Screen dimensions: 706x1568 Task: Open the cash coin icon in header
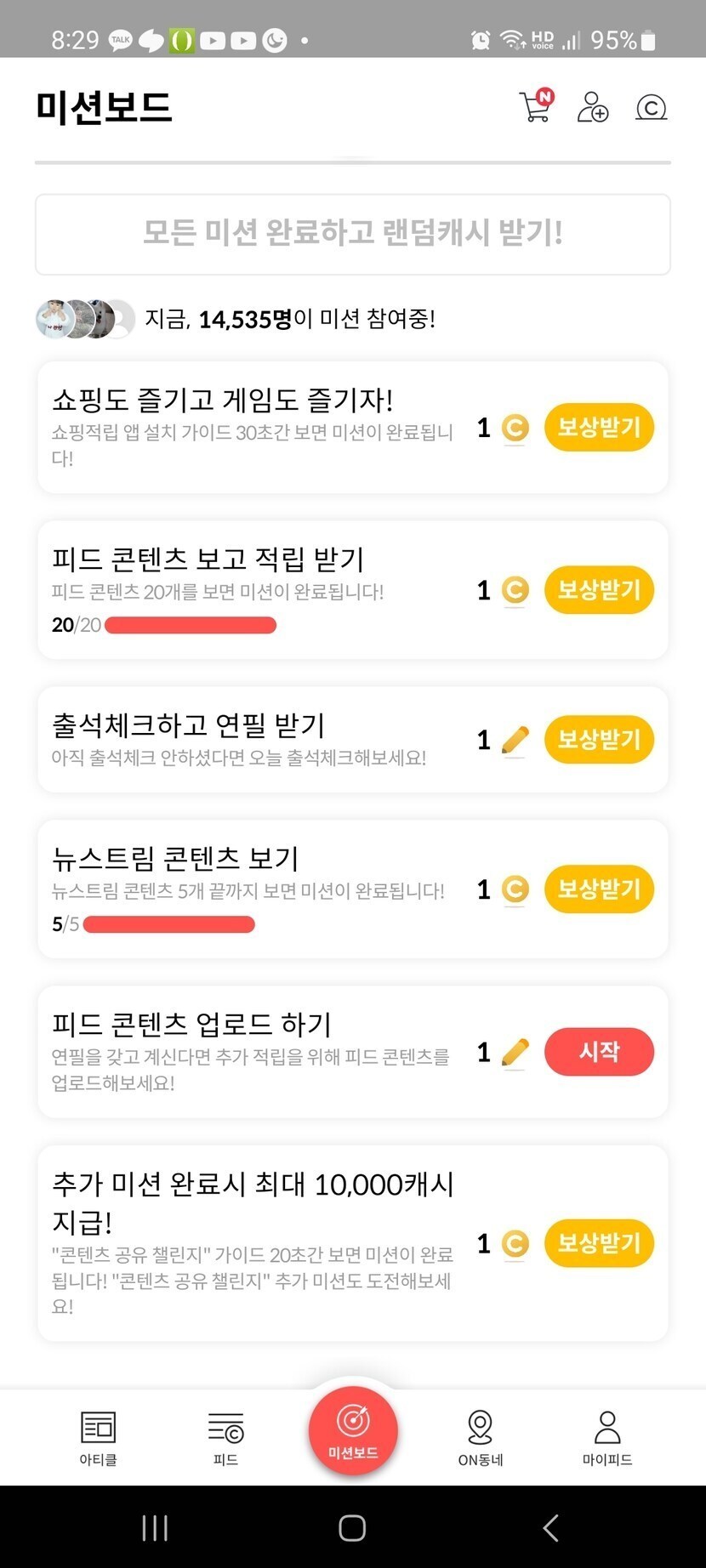click(651, 108)
